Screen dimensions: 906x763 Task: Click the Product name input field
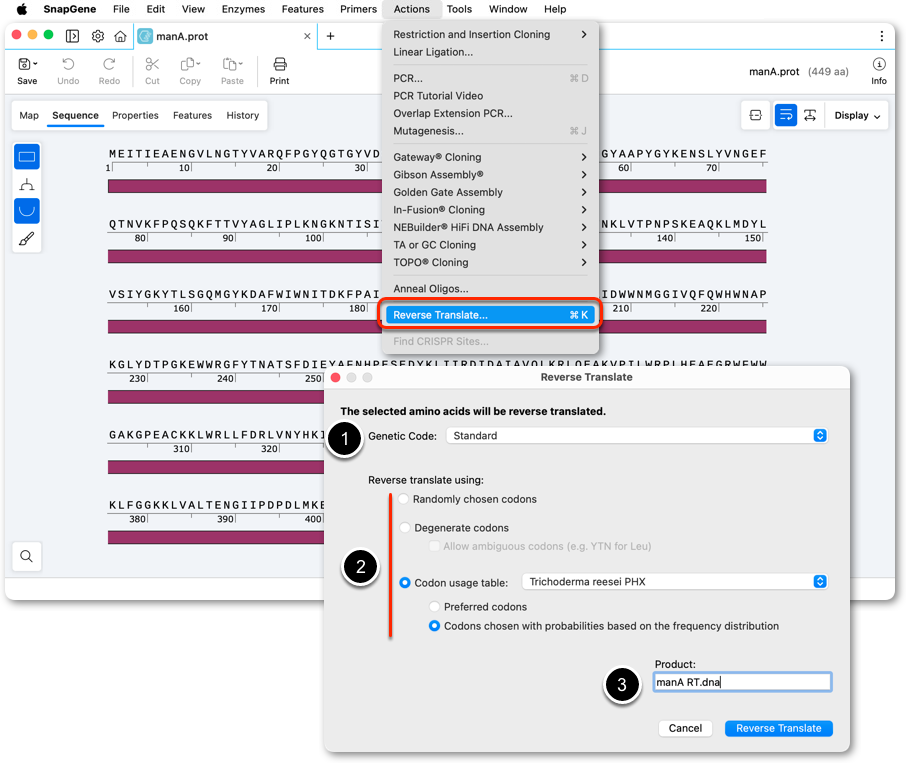[742, 682]
